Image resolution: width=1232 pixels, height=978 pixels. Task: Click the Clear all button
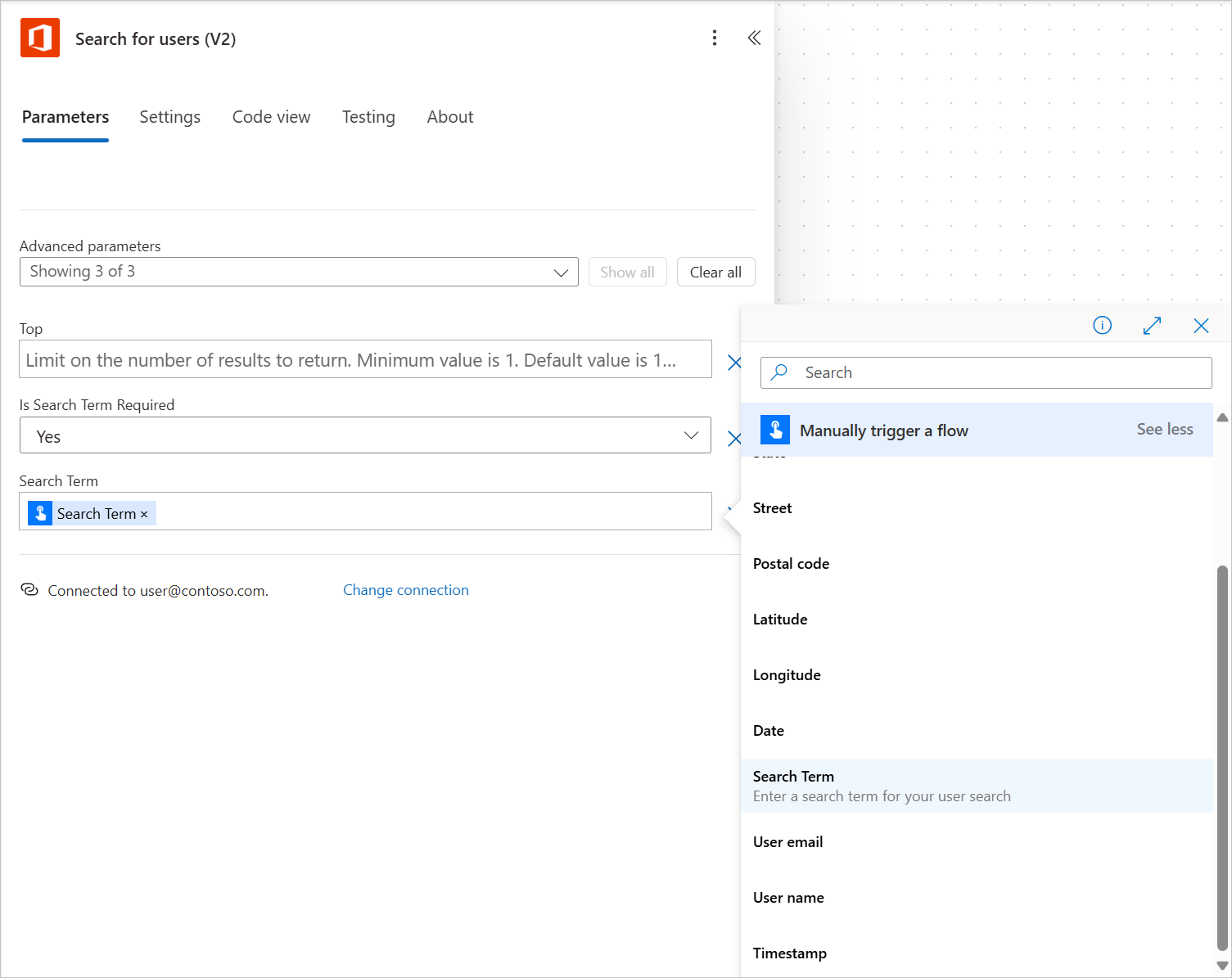tap(715, 272)
